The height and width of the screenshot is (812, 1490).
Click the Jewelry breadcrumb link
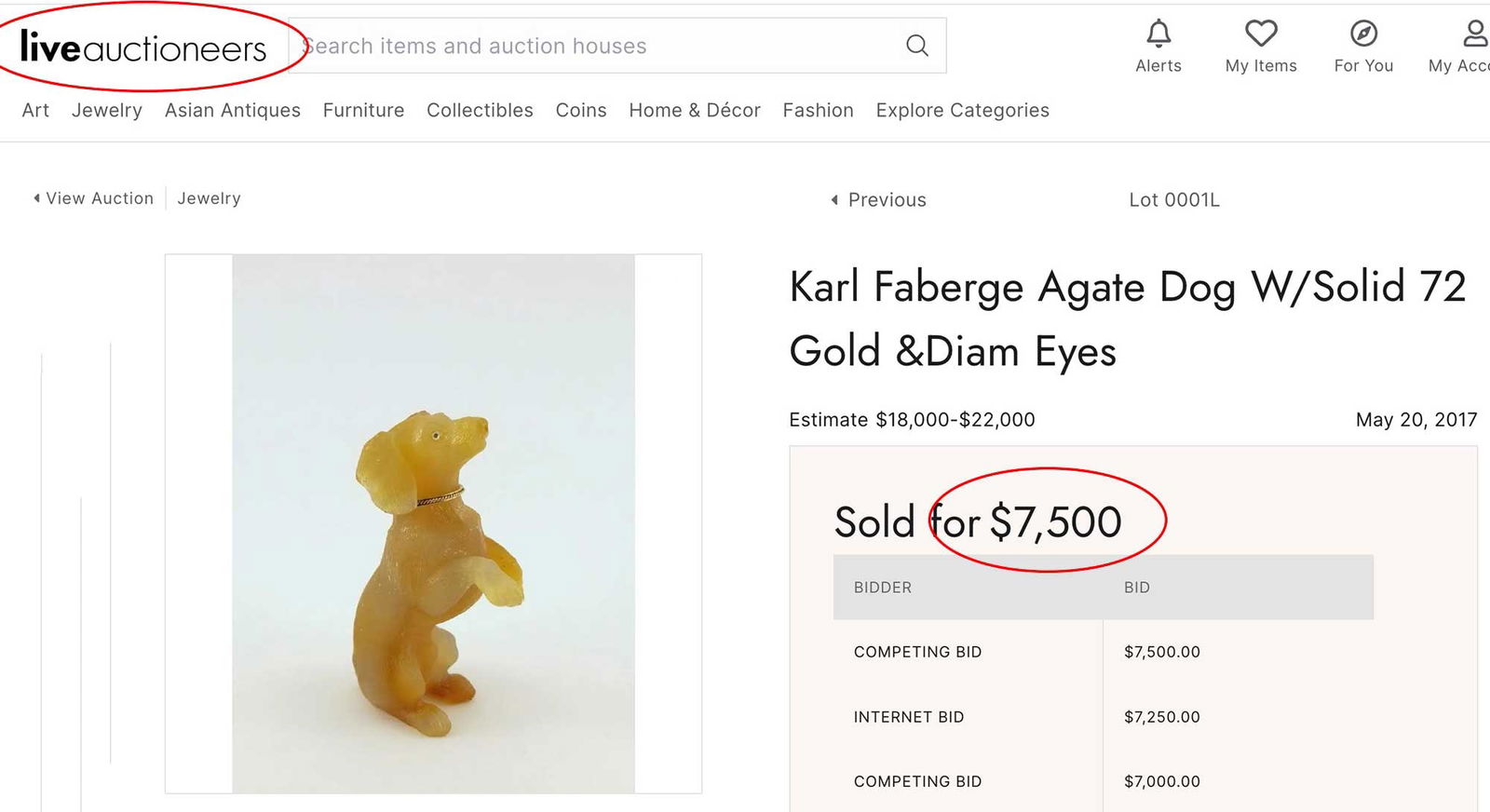(x=209, y=197)
